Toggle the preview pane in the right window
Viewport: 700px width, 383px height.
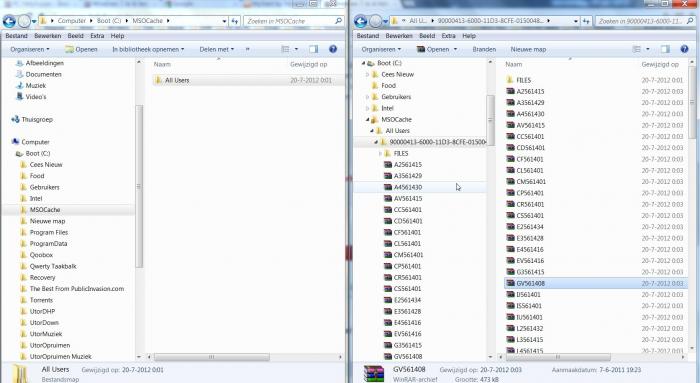(x=665, y=49)
